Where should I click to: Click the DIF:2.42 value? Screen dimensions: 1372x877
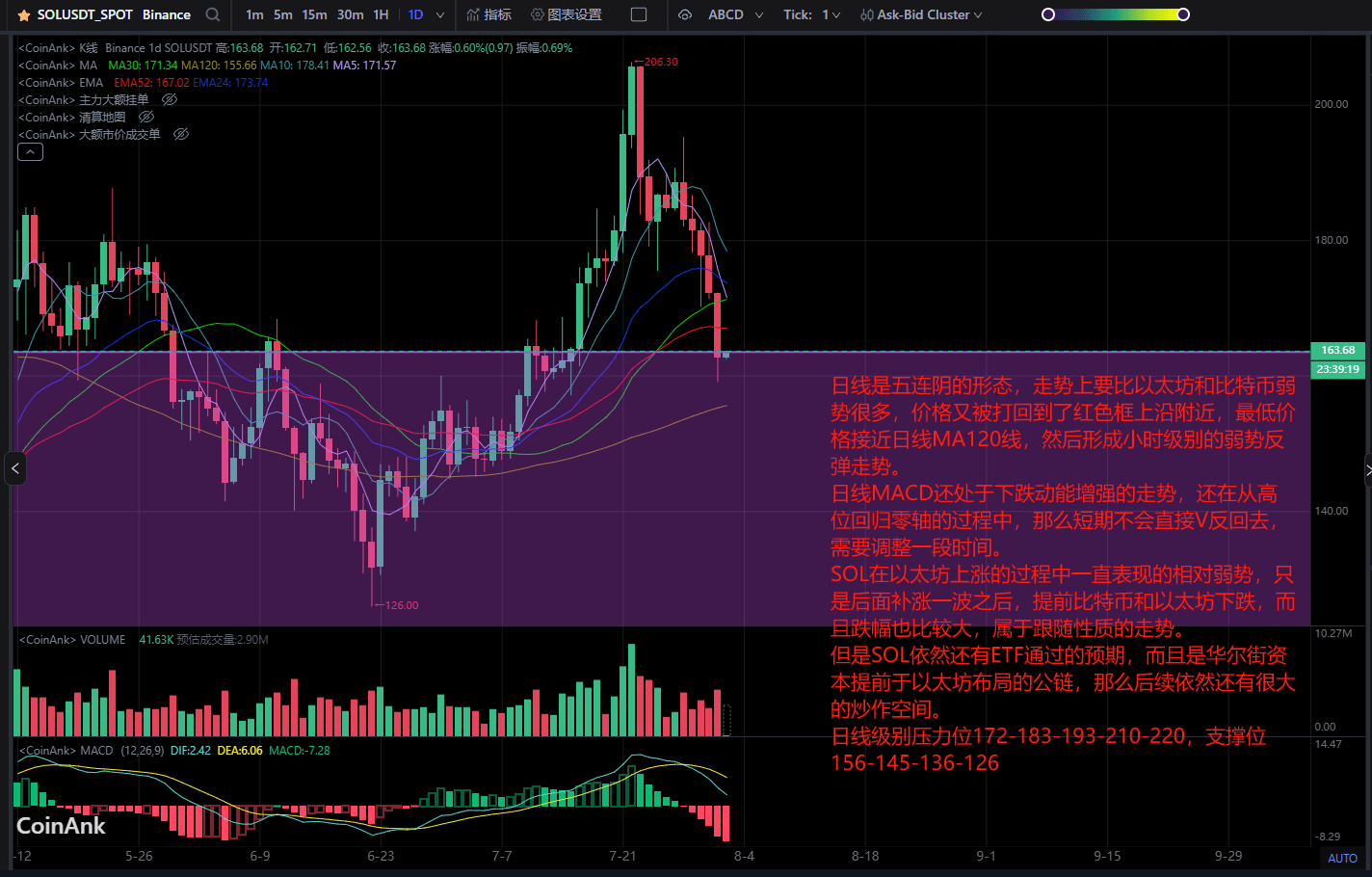[x=191, y=751]
